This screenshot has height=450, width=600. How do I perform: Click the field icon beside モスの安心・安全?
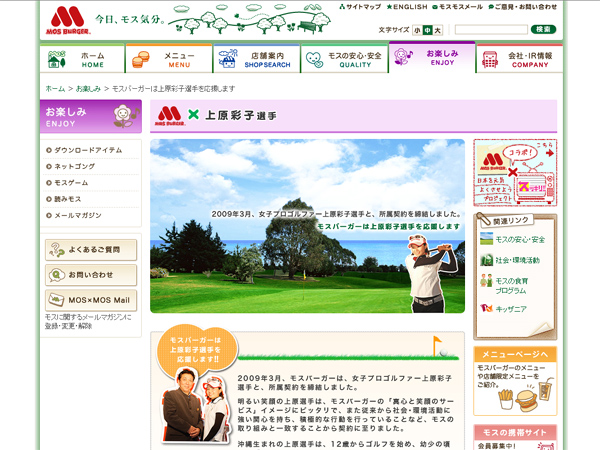point(486,238)
